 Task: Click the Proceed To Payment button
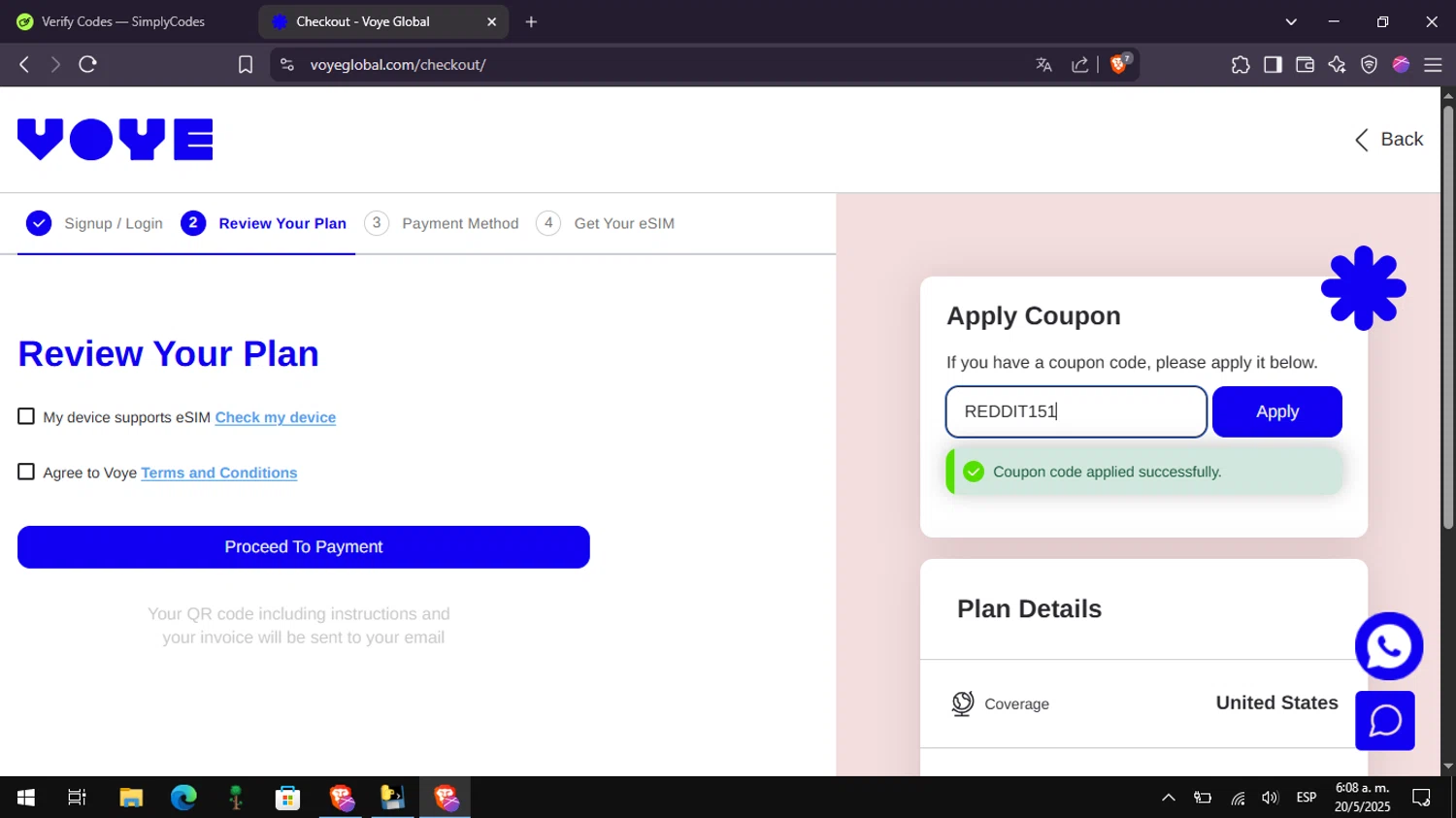304,547
